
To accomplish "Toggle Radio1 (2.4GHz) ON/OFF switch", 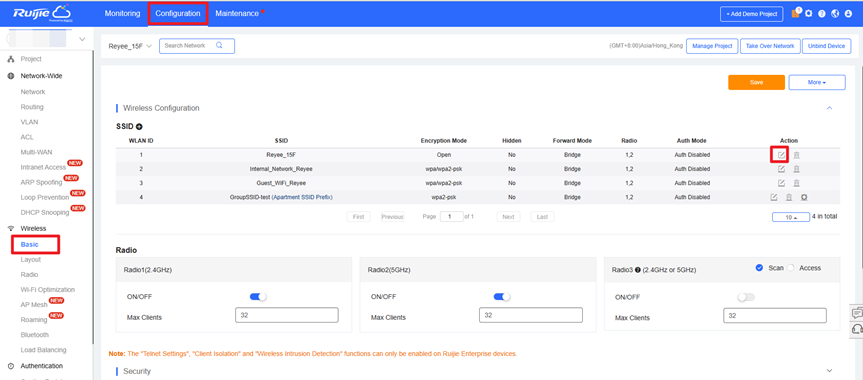I will [258, 297].
